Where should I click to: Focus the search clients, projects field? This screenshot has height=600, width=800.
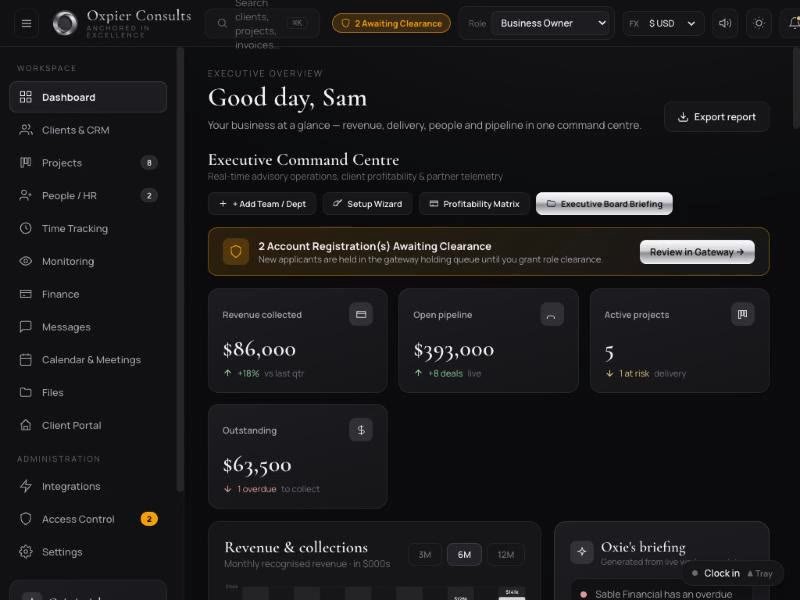tap(262, 23)
